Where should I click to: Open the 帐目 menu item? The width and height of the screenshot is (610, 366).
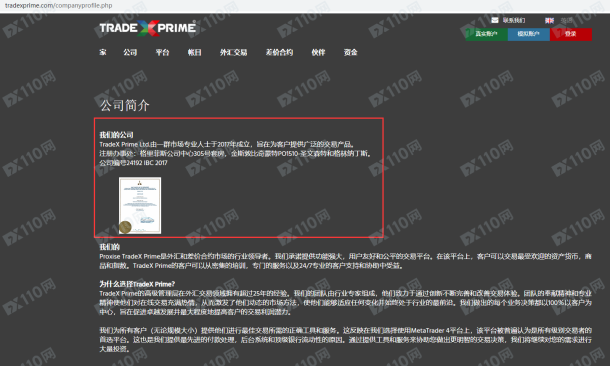point(195,52)
